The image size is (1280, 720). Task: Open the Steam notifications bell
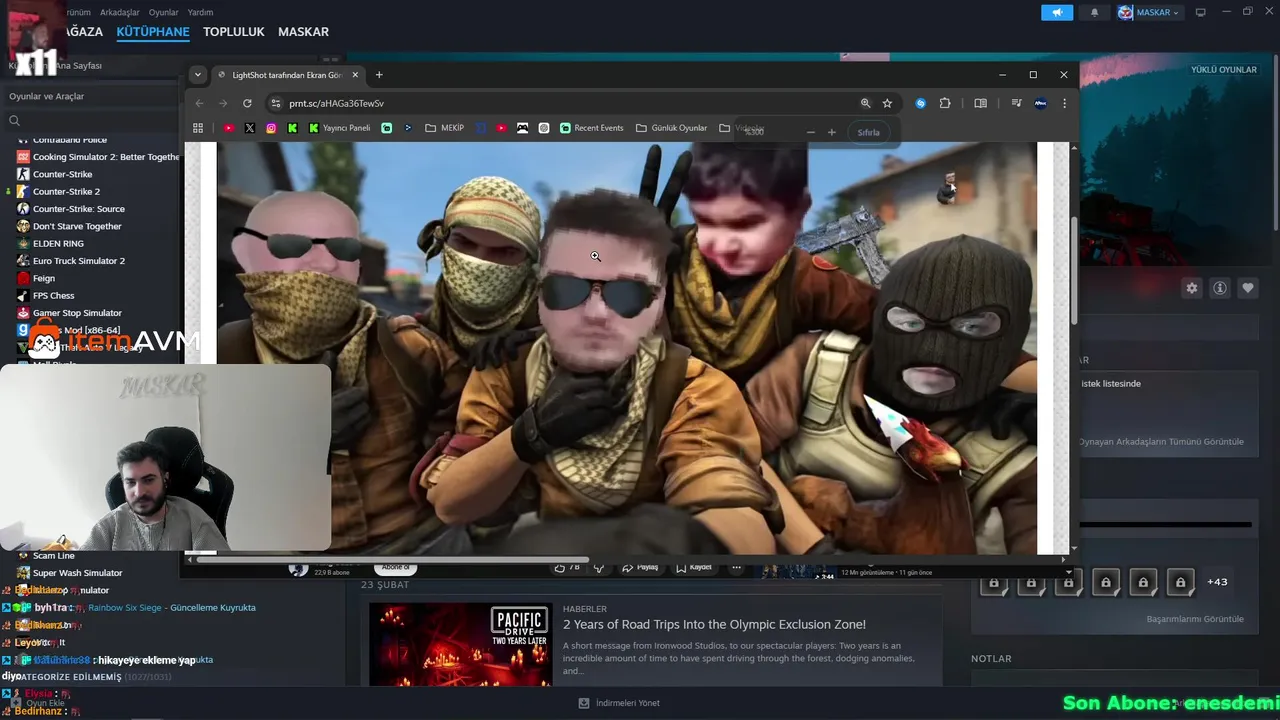click(x=1094, y=13)
